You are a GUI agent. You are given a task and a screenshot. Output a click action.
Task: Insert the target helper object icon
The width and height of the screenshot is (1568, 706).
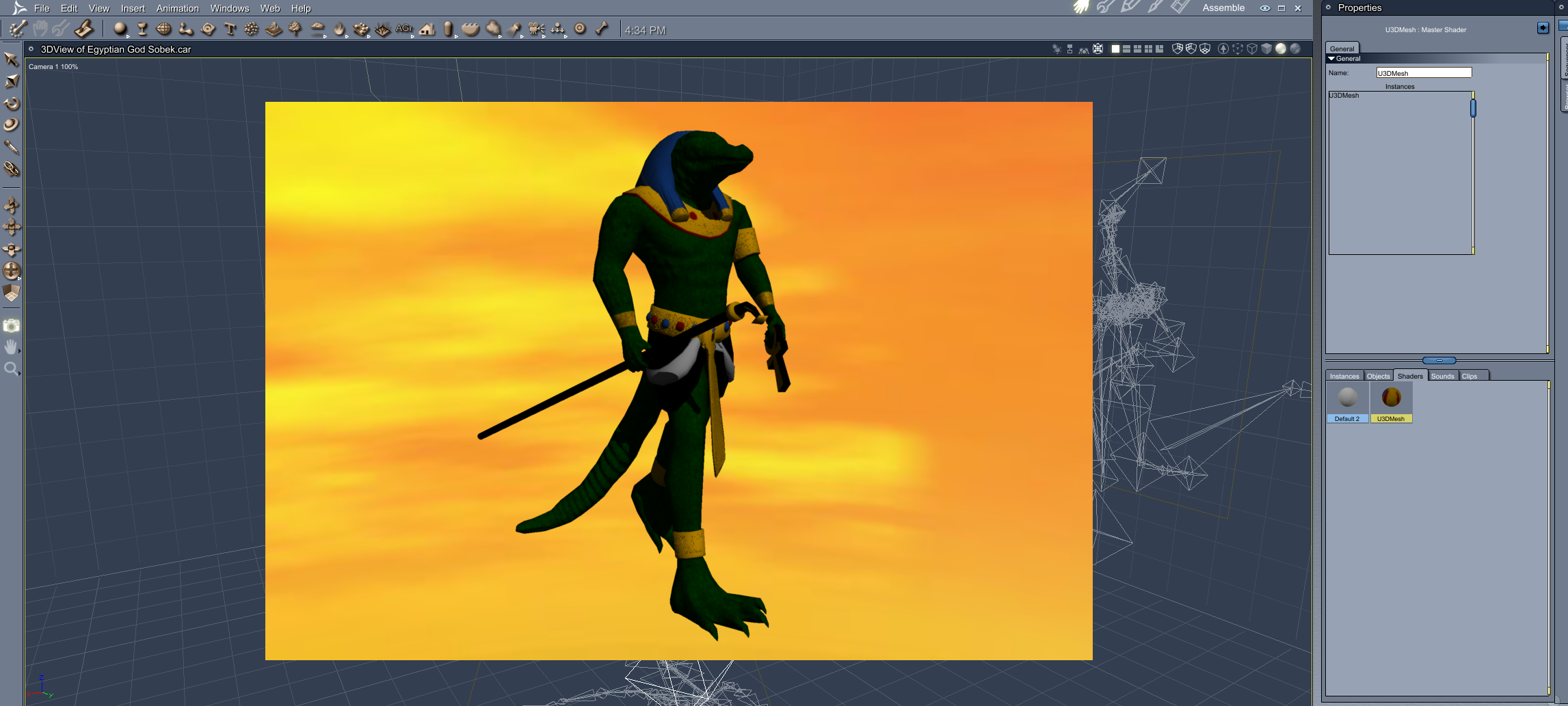coord(580,29)
